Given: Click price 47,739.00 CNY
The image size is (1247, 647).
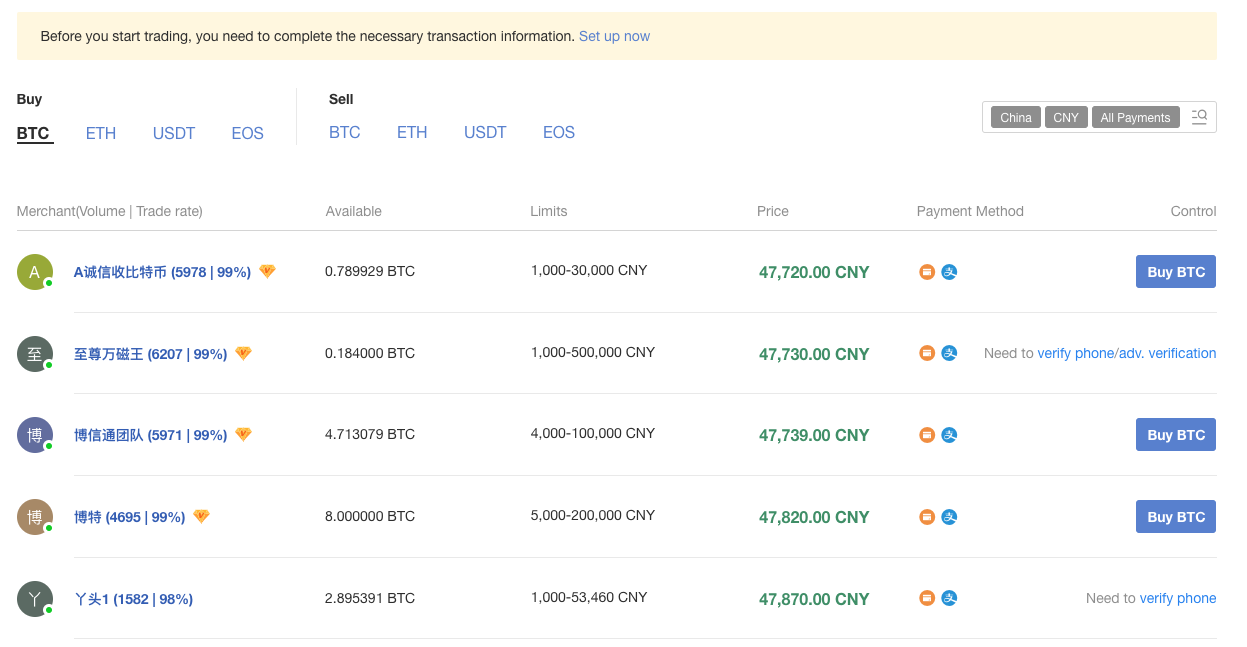Looking at the screenshot, I should 814,435.
